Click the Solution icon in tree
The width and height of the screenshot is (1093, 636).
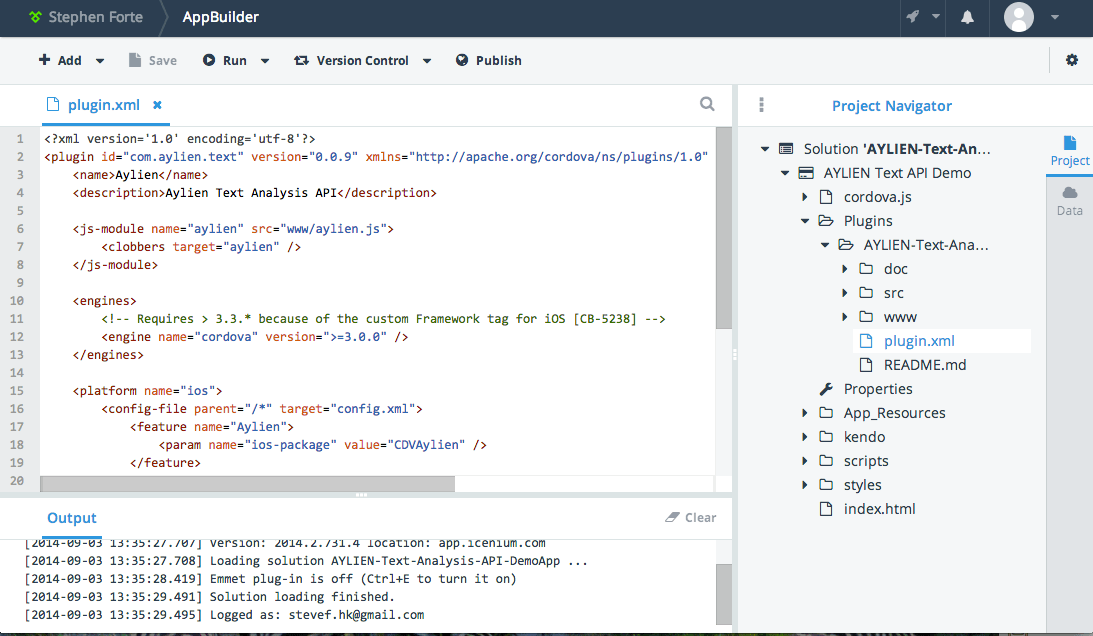coord(786,149)
